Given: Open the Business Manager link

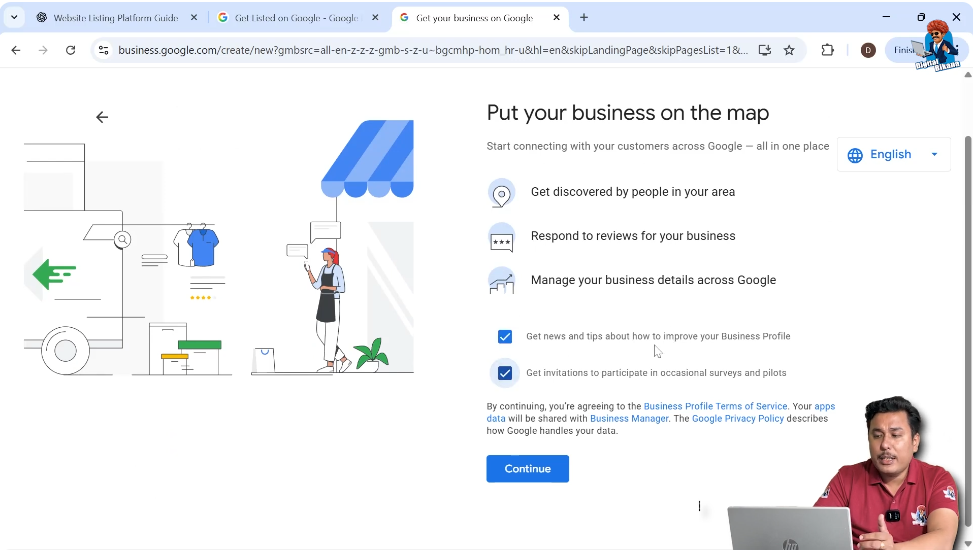Looking at the screenshot, I should tap(629, 418).
